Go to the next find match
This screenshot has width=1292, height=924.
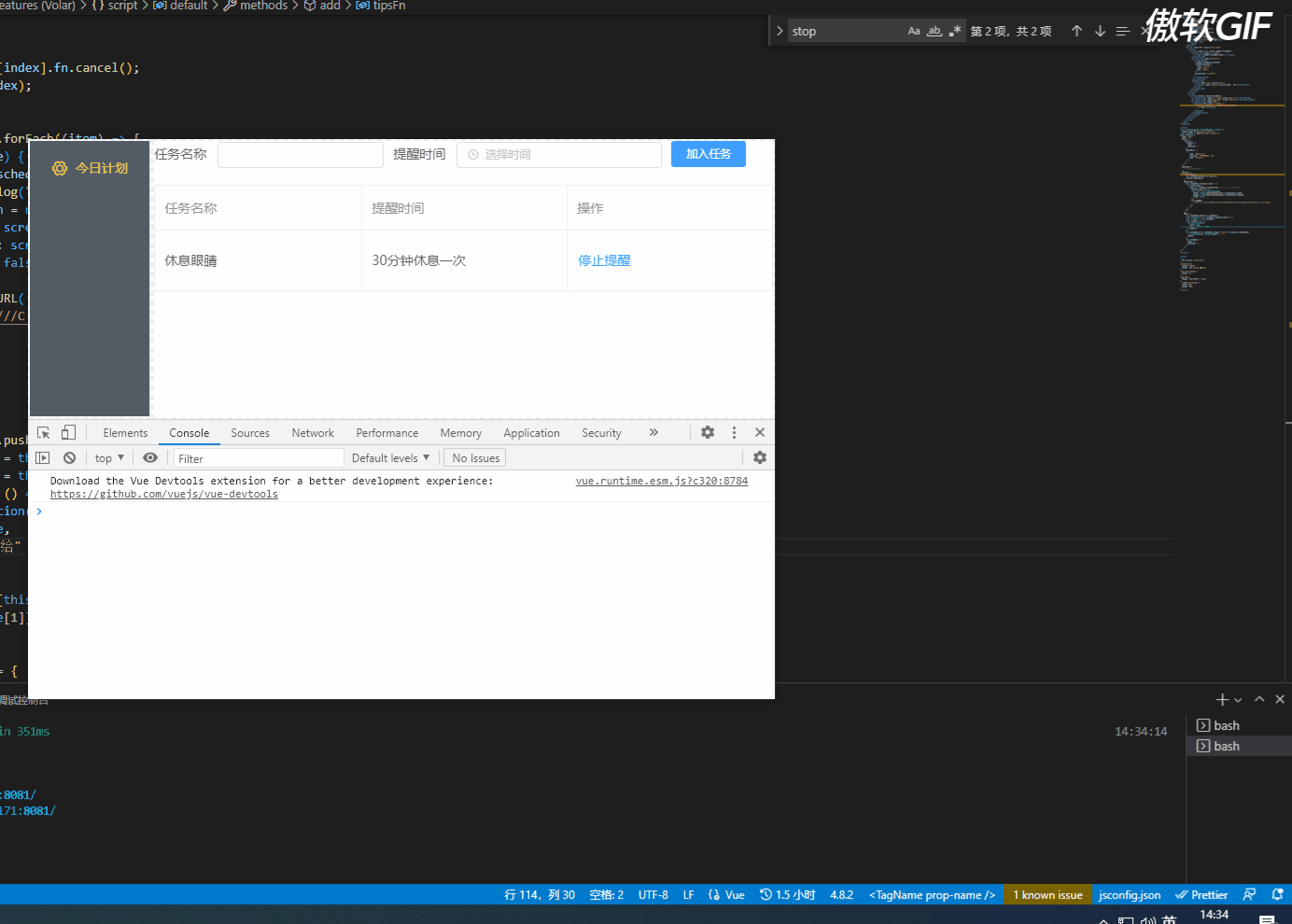coord(1100,31)
